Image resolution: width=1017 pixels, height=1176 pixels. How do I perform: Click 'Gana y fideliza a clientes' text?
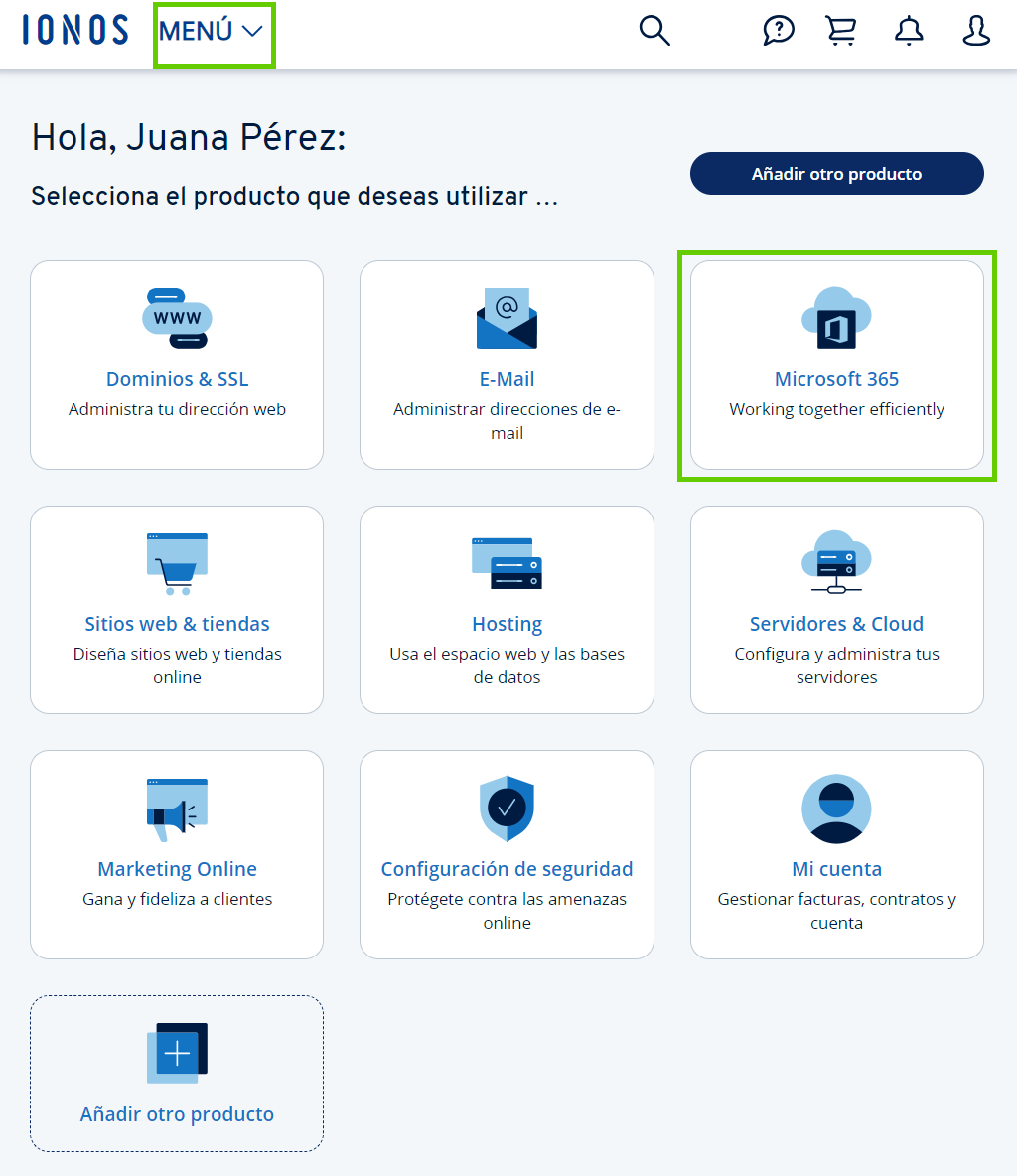[177, 899]
